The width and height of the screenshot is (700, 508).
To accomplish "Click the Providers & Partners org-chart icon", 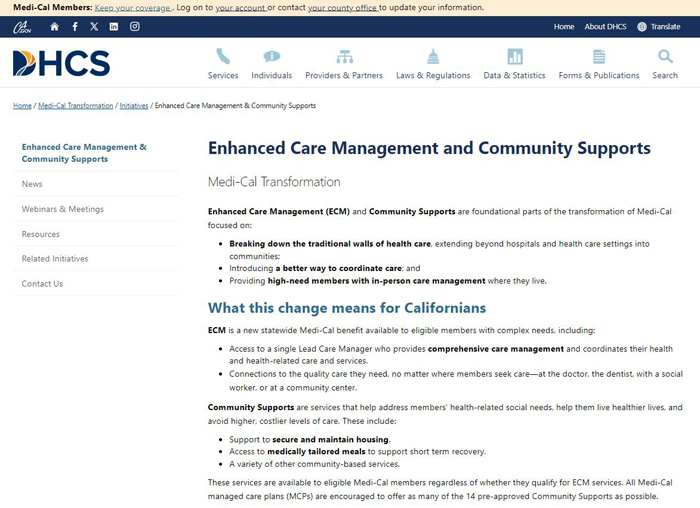I will 344,57.
